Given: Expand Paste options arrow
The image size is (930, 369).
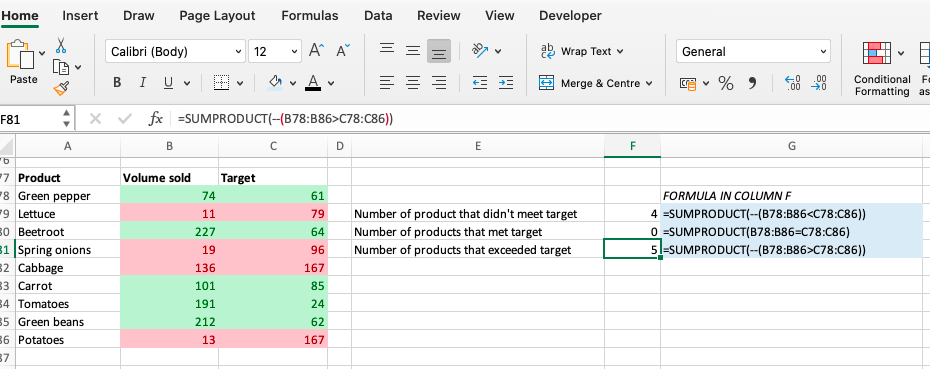Looking at the screenshot, I should pyautogui.click(x=42, y=54).
